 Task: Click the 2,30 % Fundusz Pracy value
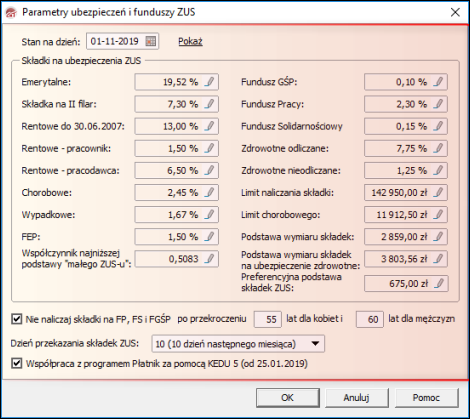[x=412, y=104]
